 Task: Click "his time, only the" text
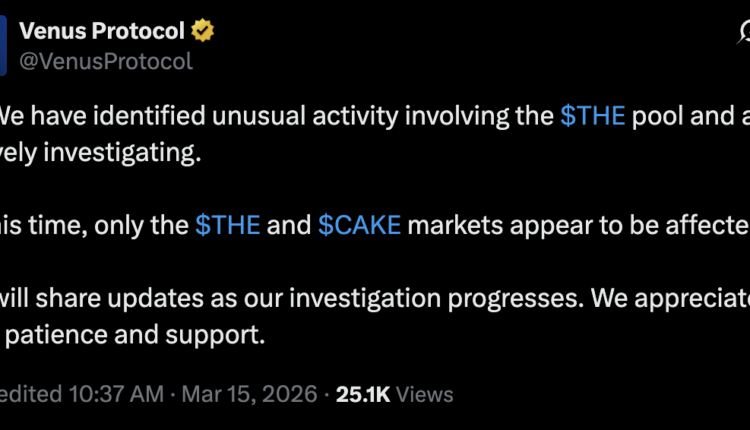coord(95,224)
